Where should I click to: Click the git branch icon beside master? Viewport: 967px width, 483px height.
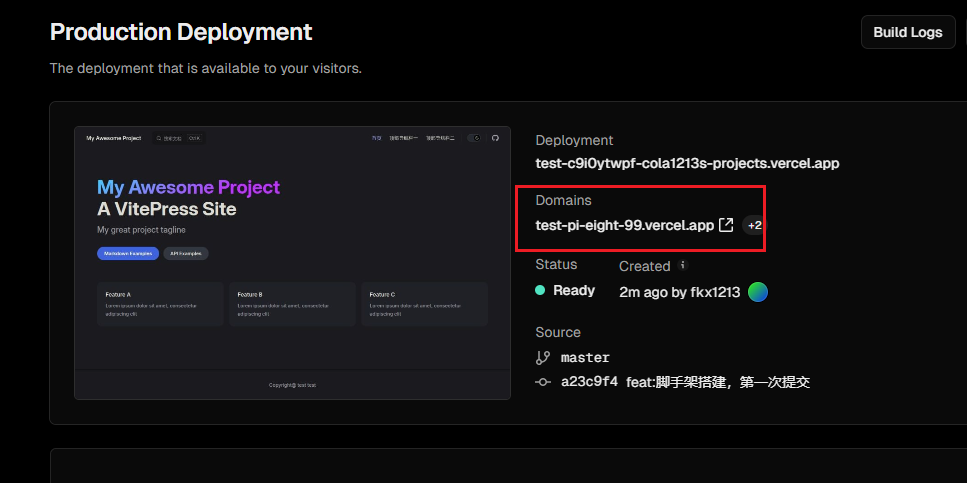(x=543, y=358)
